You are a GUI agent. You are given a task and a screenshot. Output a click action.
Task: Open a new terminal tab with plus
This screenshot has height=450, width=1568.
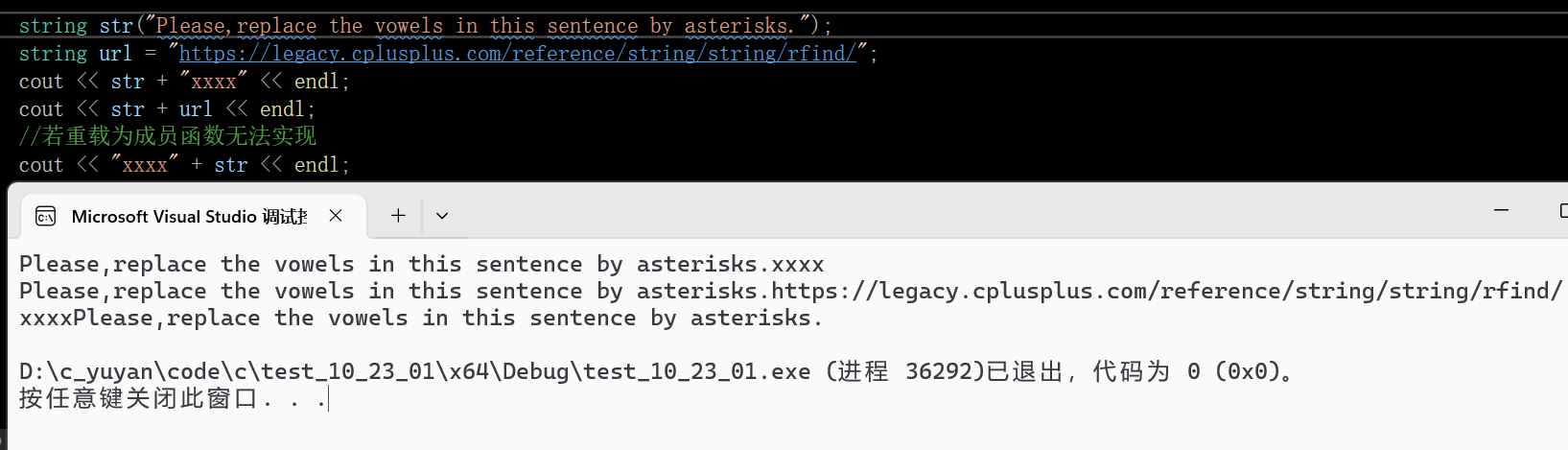tap(398, 216)
